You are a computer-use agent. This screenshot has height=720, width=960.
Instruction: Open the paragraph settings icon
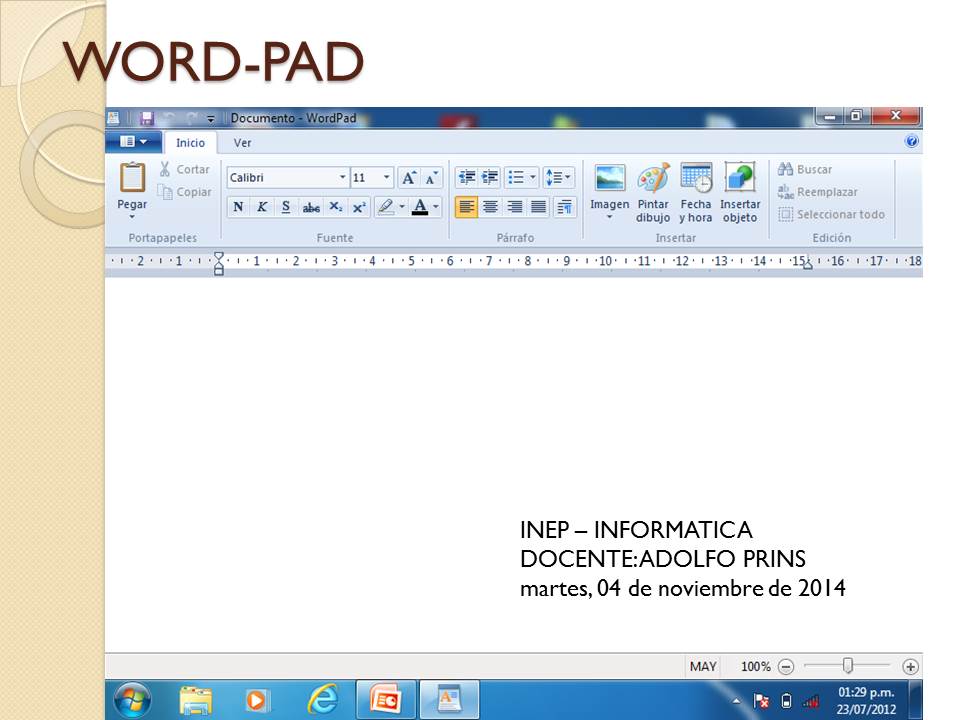(564, 207)
